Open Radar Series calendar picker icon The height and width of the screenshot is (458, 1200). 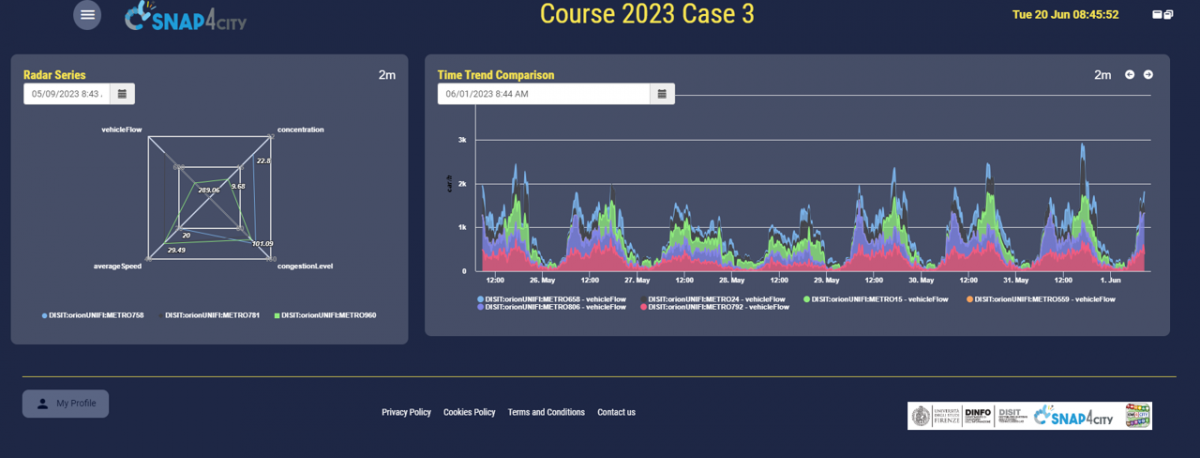click(x=122, y=94)
